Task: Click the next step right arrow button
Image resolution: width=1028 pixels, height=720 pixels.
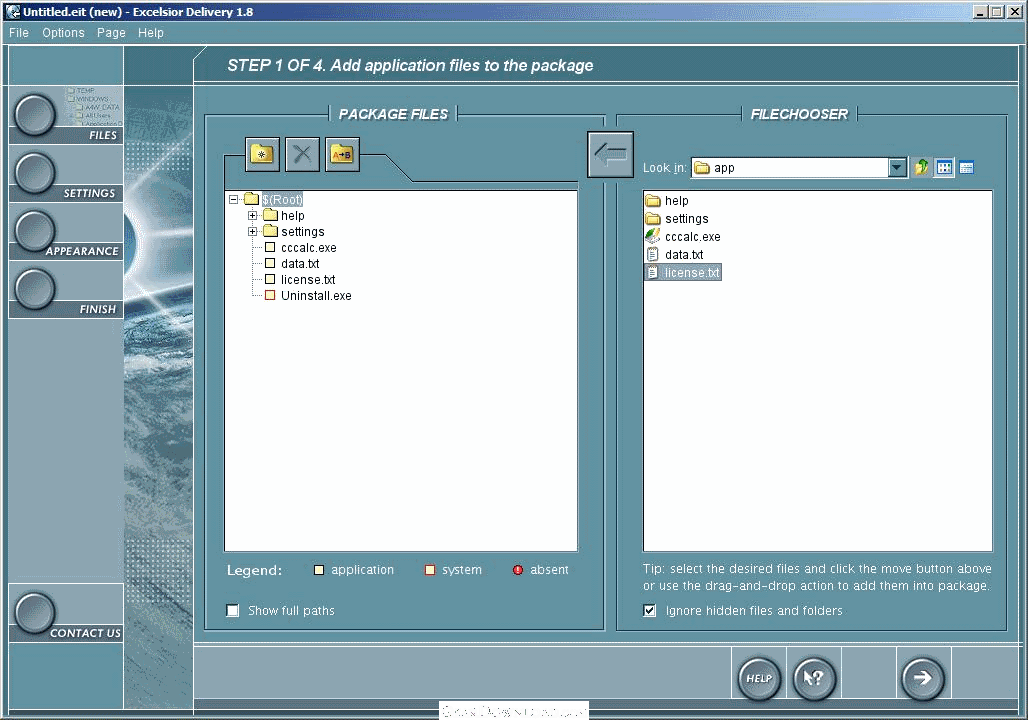Action: [x=922, y=678]
